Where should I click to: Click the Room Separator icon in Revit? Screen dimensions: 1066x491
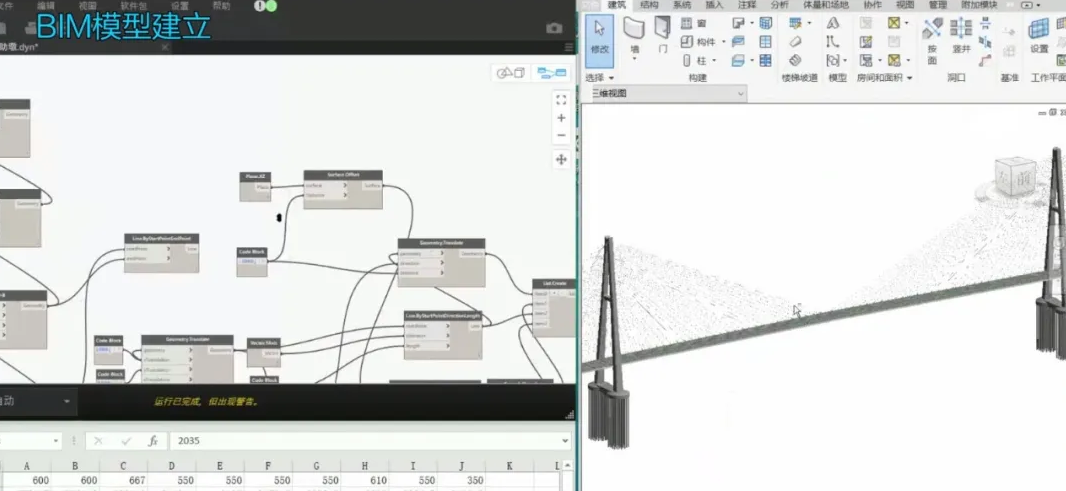(865, 42)
